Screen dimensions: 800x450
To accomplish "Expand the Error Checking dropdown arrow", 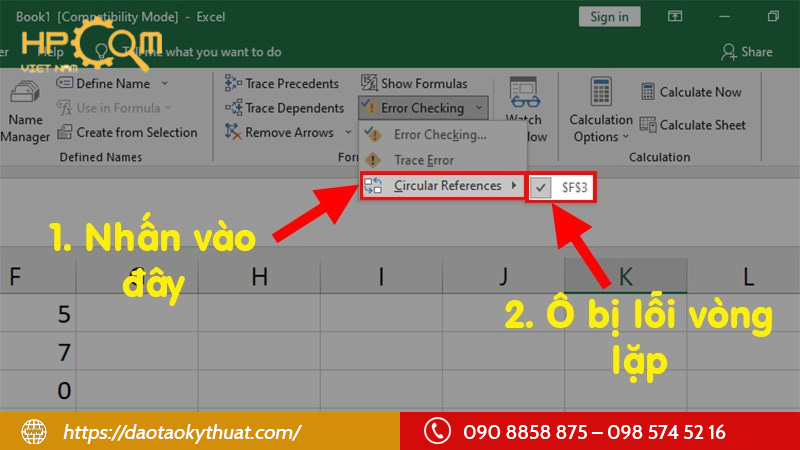I will point(480,108).
